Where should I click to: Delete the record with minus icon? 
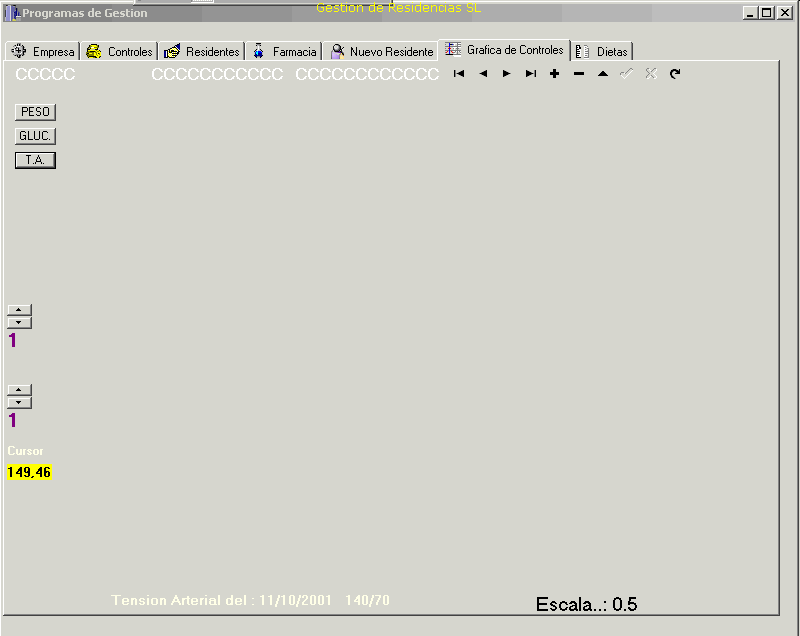click(579, 74)
